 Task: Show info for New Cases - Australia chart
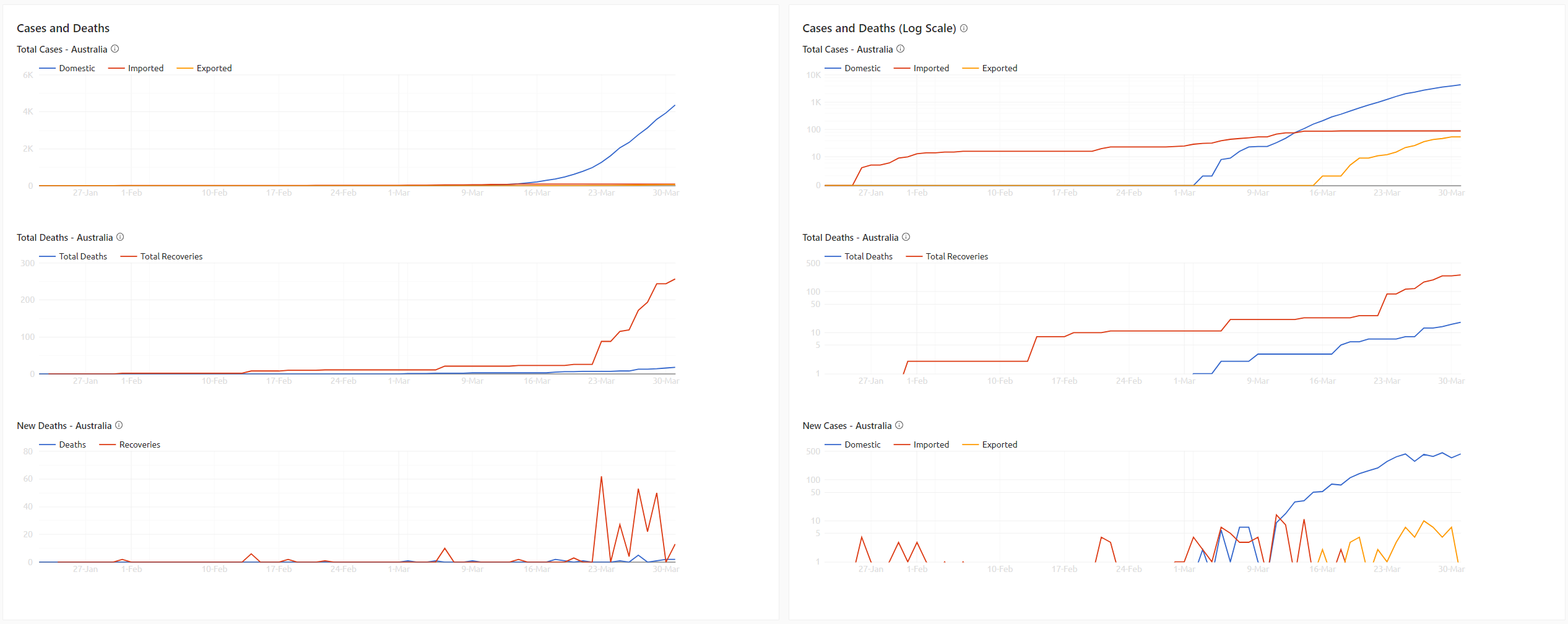pyautogui.click(x=899, y=425)
